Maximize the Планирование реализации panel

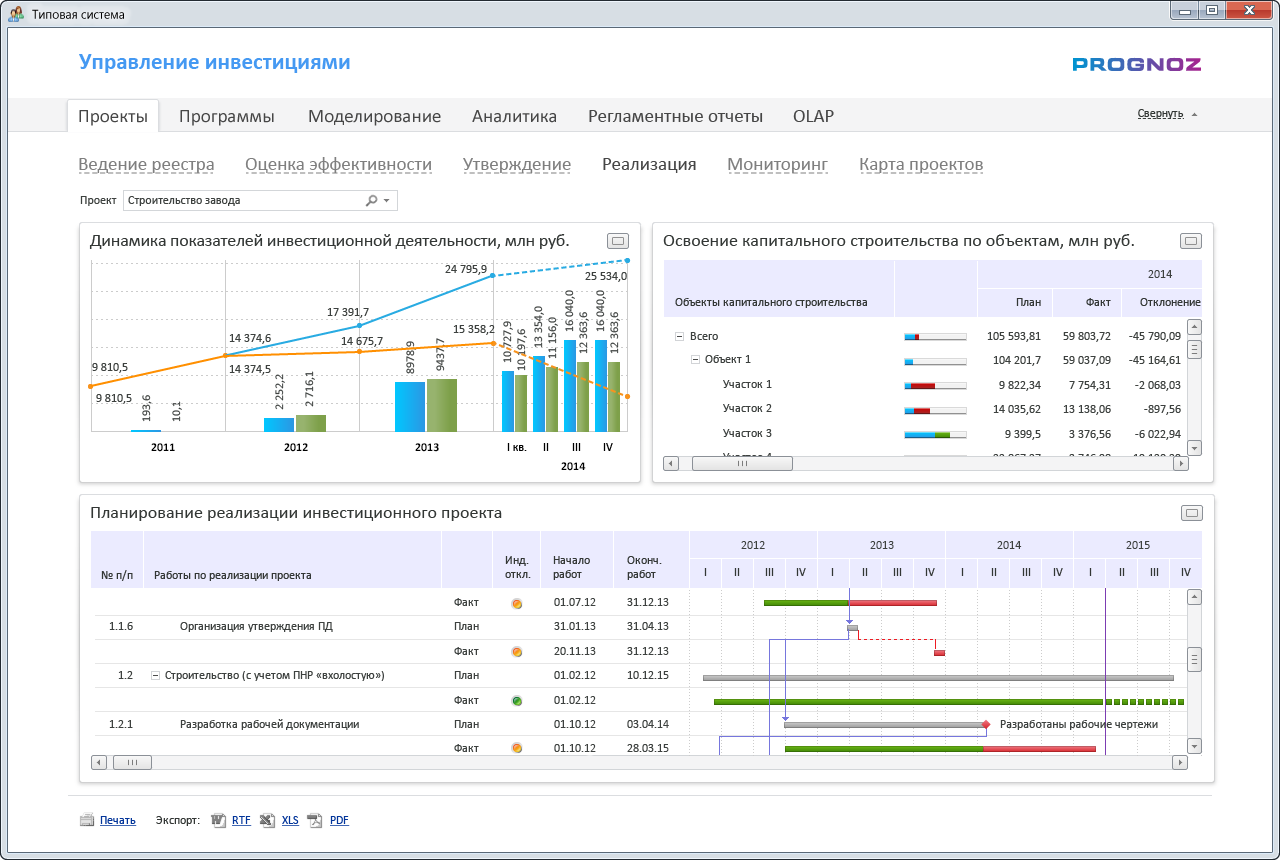click(1191, 513)
